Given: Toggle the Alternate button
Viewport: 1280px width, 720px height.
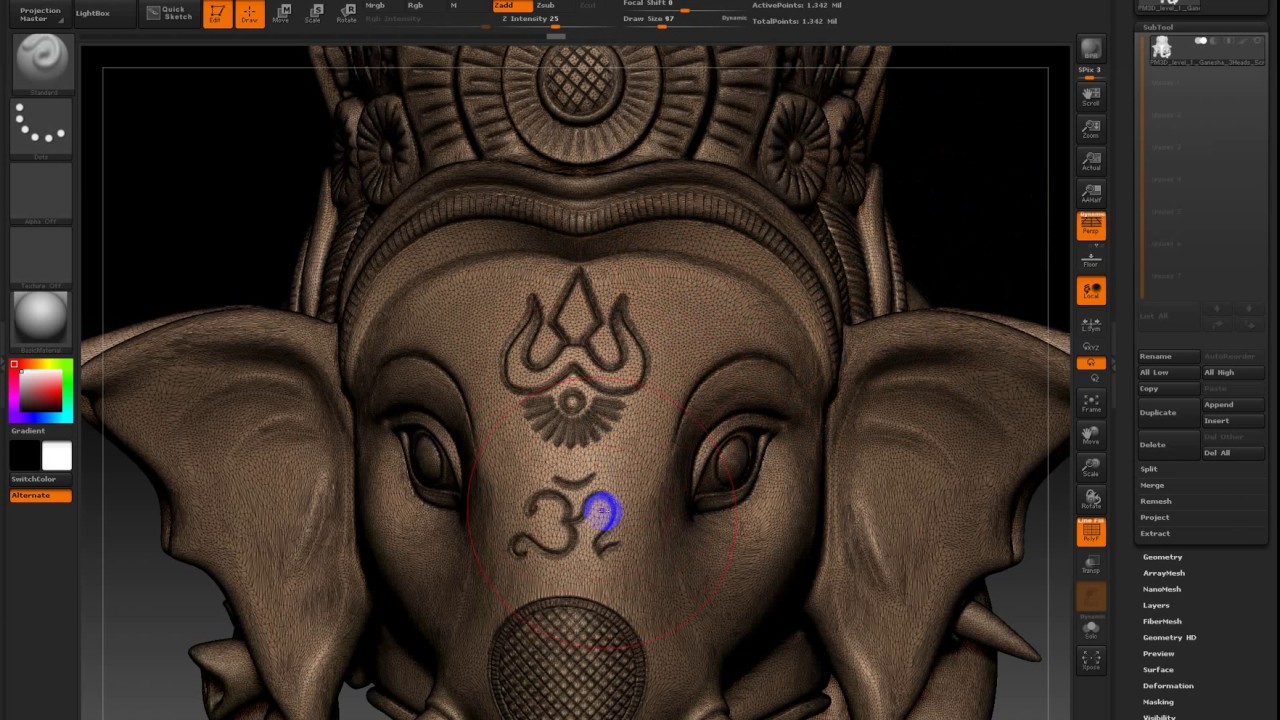Looking at the screenshot, I should 41,496.
